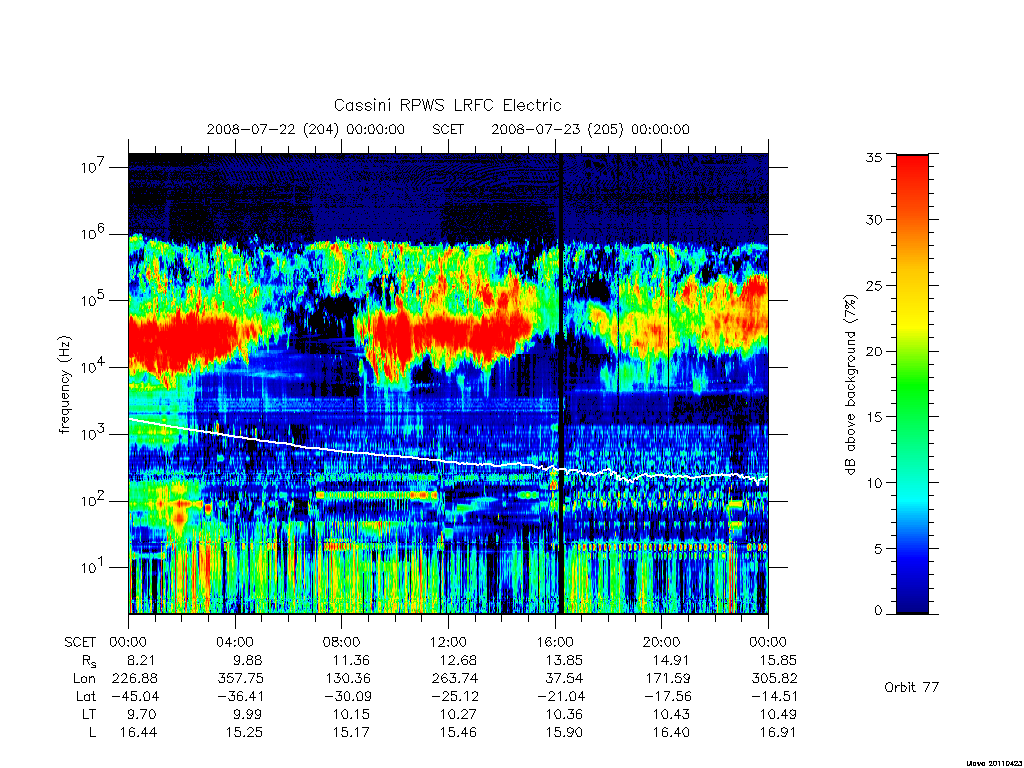Viewport: 1024px width, 768px height.
Task: Select the 04:00 SCET time label
Action: coord(234,642)
